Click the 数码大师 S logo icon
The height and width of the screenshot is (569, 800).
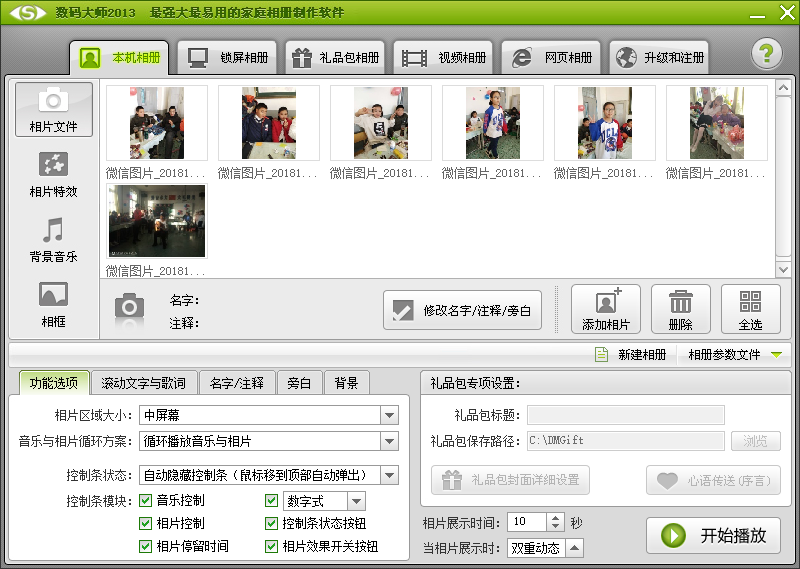tap(28, 12)
